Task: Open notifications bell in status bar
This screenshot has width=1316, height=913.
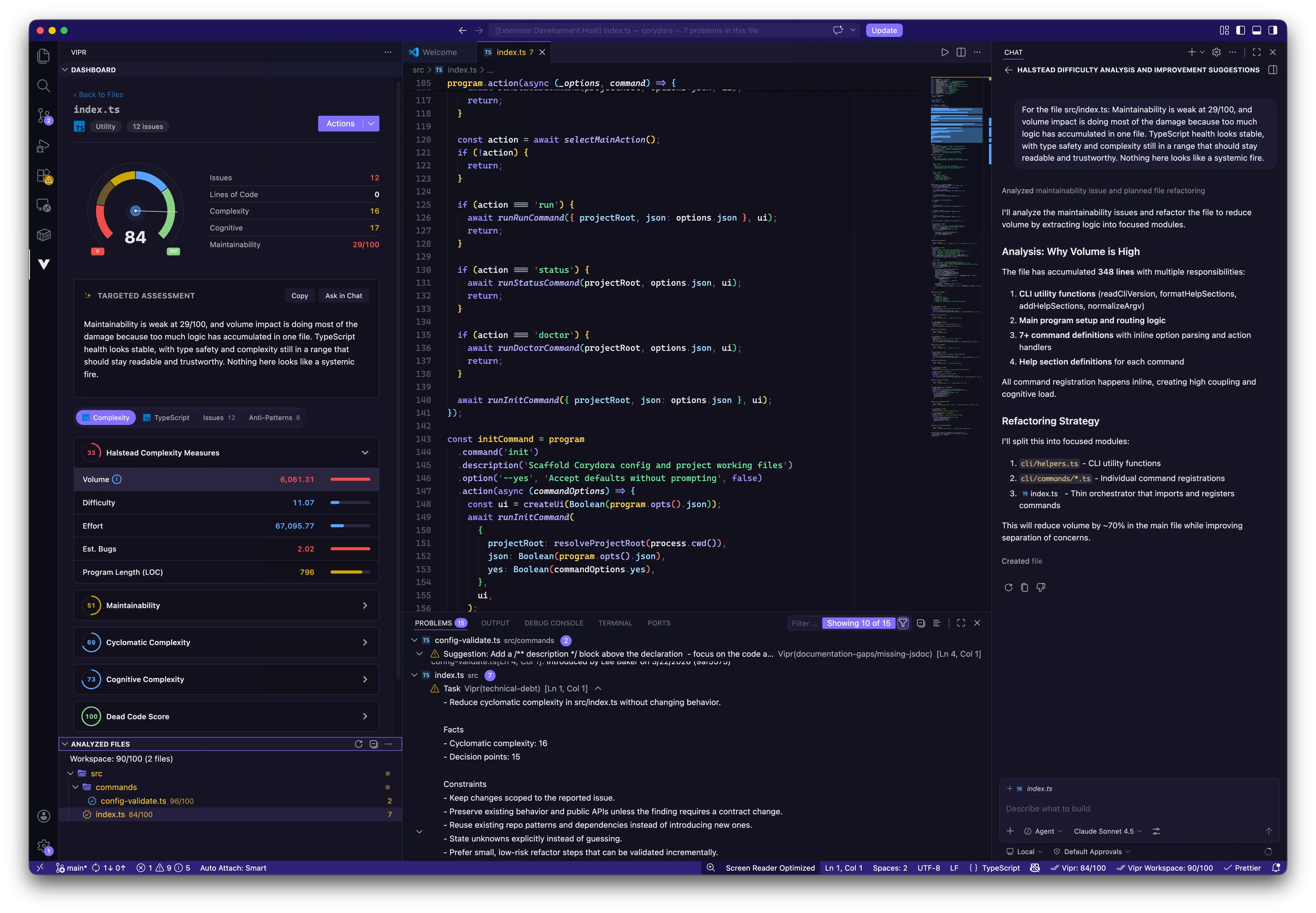Action: pyautogui.click(x=1276, y=868)
